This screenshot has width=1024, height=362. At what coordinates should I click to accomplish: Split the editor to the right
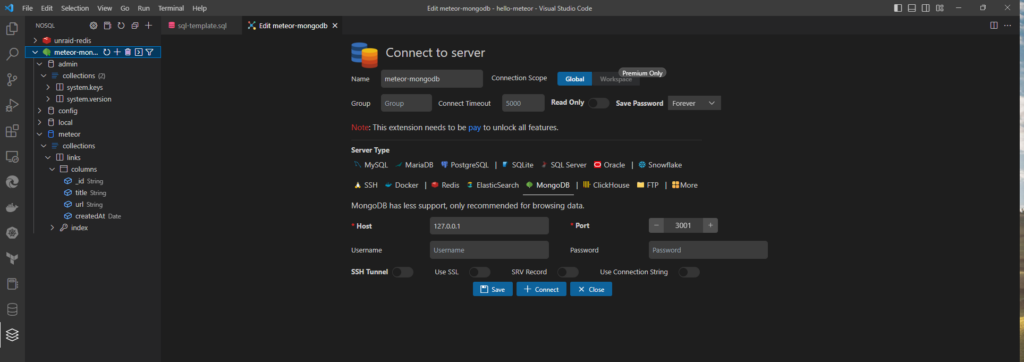(x=993, y=25)
